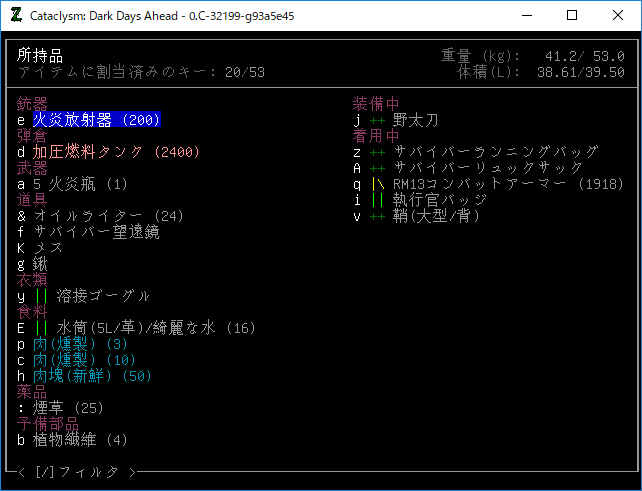Select the メス item
This screenshot has height=491, width=642.
(50, 248)
